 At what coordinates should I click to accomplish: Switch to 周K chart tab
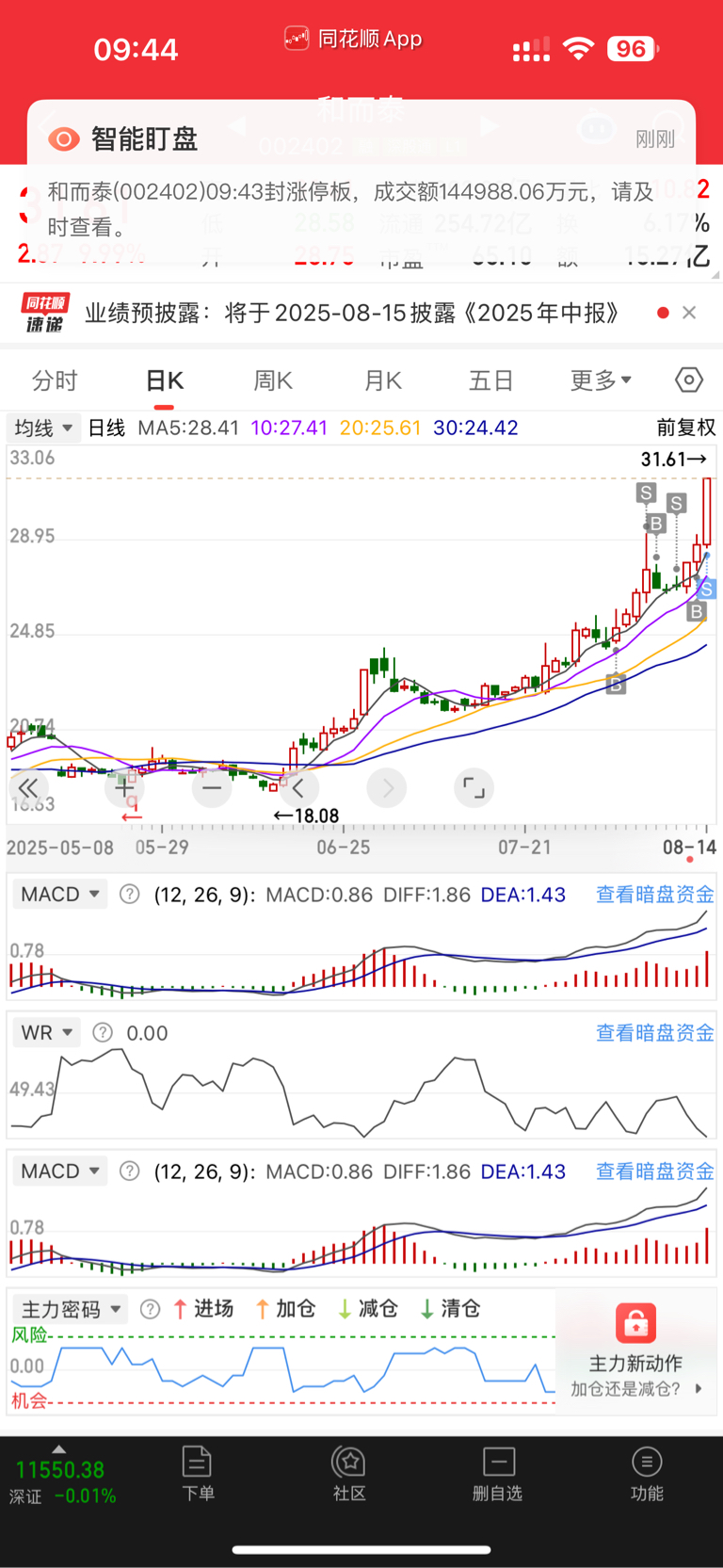click(x=273, y=380)
